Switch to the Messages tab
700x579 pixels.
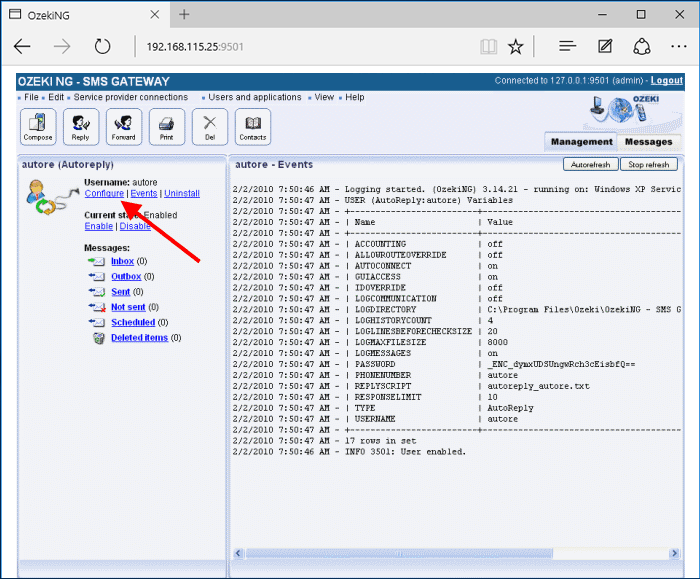pos(648,142)
